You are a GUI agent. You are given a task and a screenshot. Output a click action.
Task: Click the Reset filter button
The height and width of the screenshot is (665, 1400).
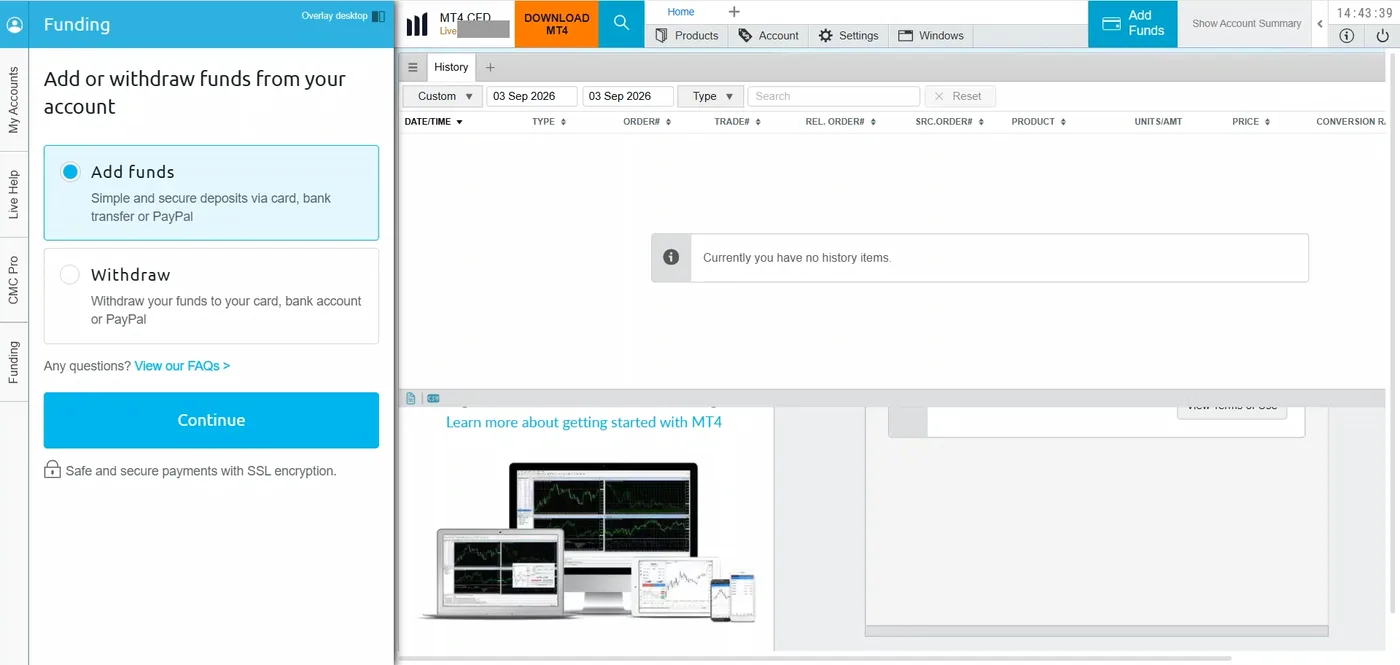tap(960, 96)
